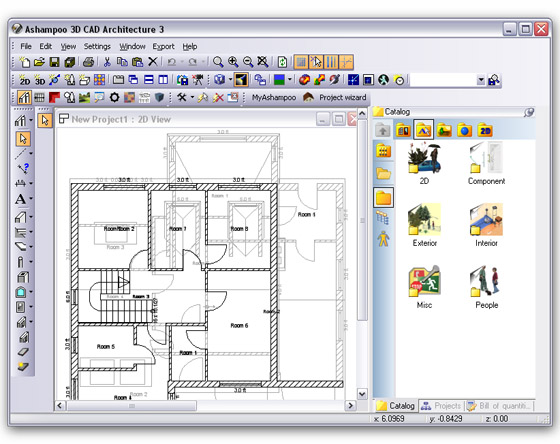Expand the dimension tool dropdown arrow
Screen dimensions: 560x444
(x=31, y=183)
